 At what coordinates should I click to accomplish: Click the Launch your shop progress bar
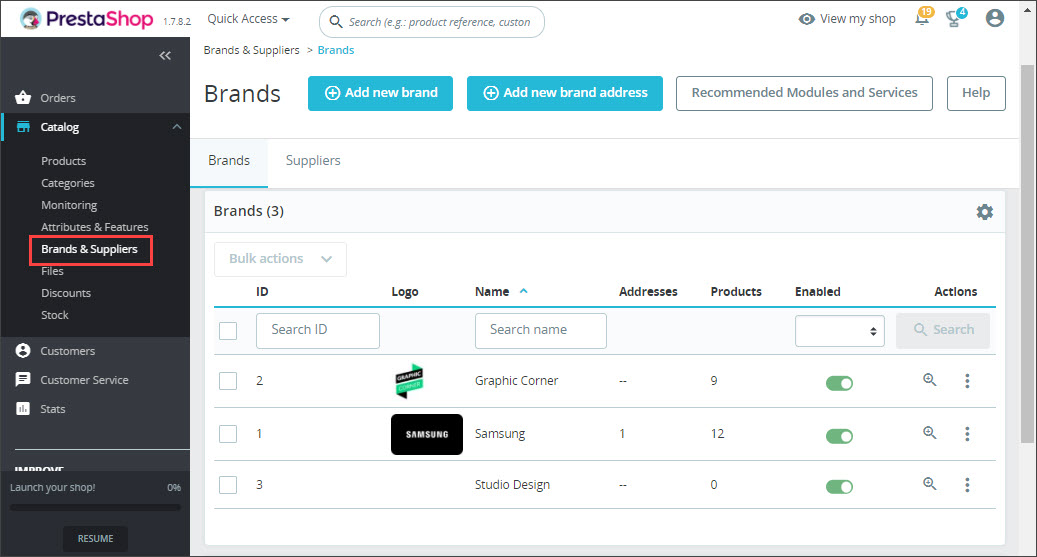(95, 507)
